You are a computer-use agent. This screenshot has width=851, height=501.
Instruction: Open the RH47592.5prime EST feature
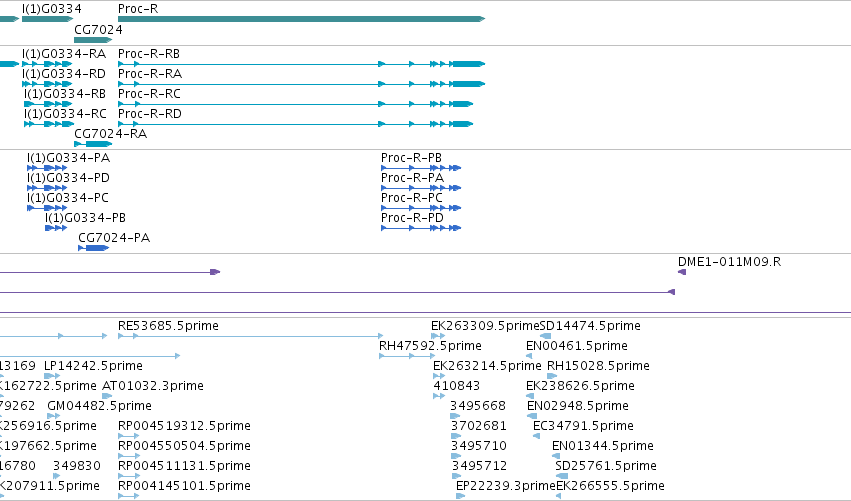coord(407,356)
